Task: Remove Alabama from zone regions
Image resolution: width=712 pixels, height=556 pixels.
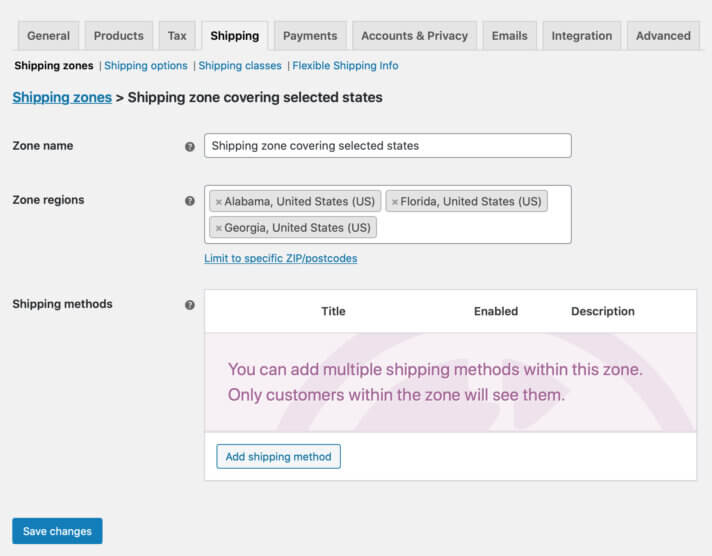Action: coord(218,202)
